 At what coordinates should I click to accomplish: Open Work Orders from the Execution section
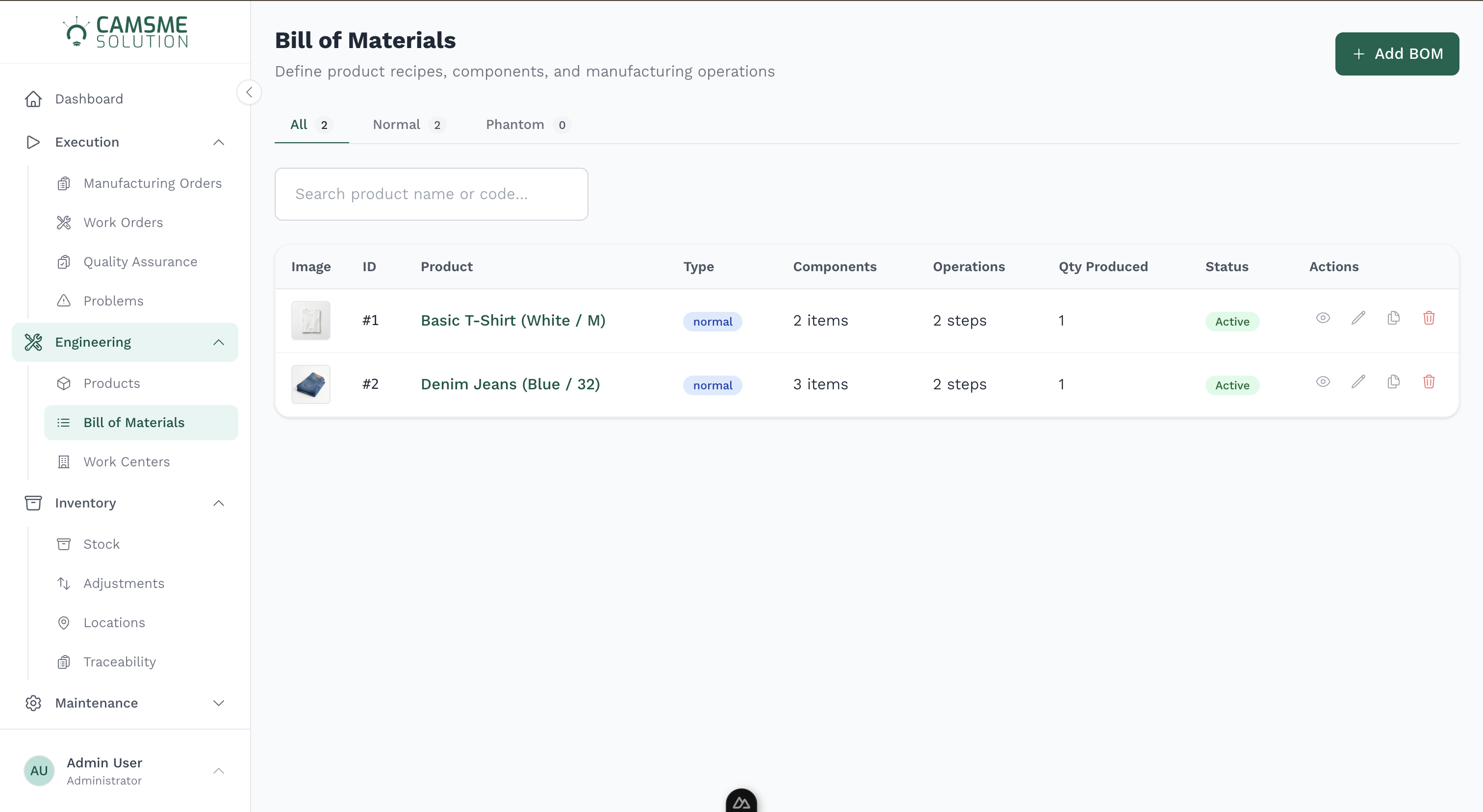[x=123, y=222]
